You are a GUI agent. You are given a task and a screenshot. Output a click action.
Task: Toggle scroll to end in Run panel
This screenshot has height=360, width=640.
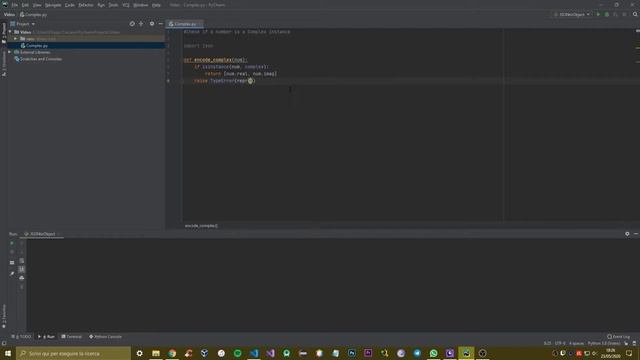tap(22, 269)
